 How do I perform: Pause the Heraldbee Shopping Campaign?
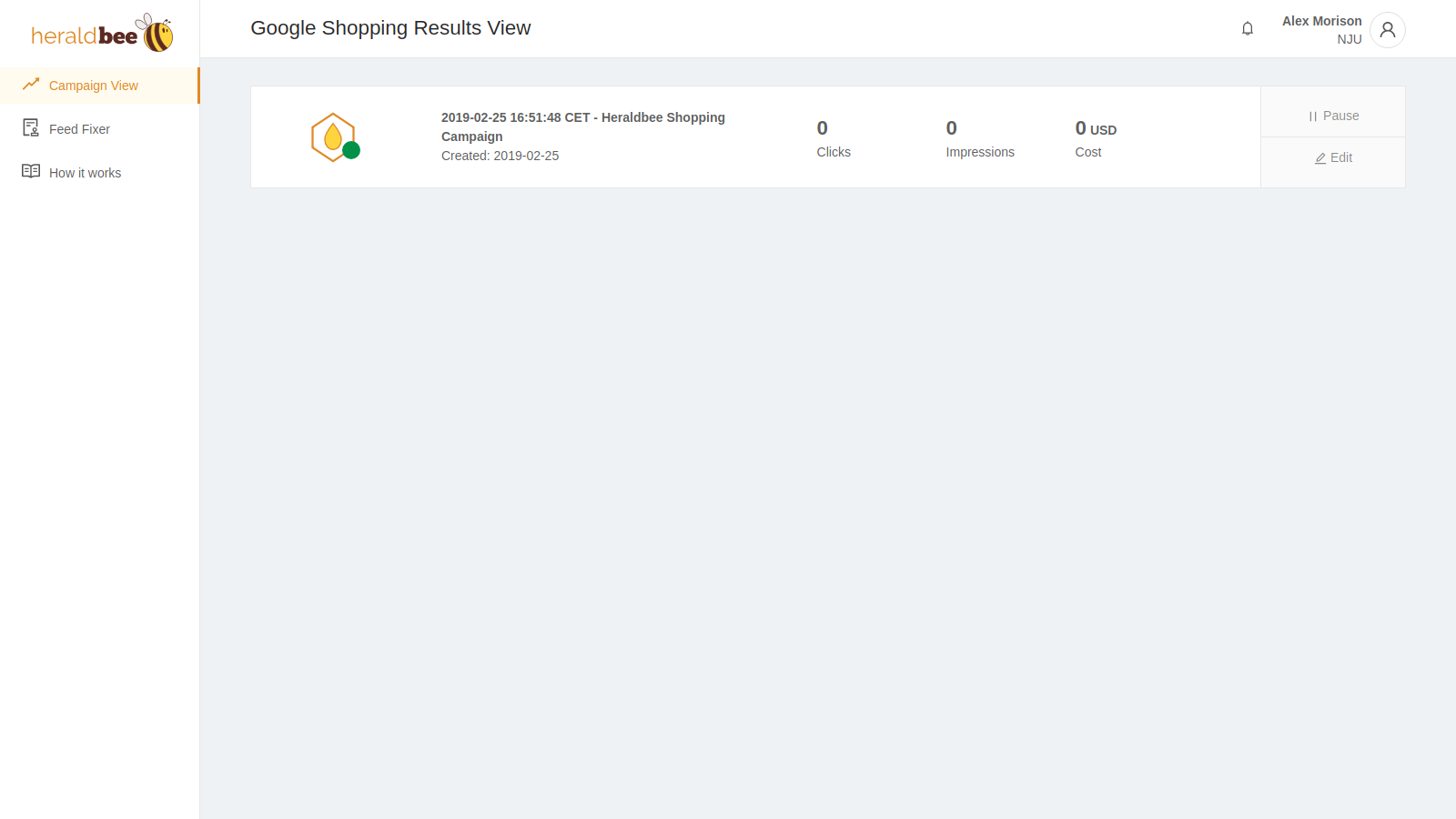click(1332, 116)
